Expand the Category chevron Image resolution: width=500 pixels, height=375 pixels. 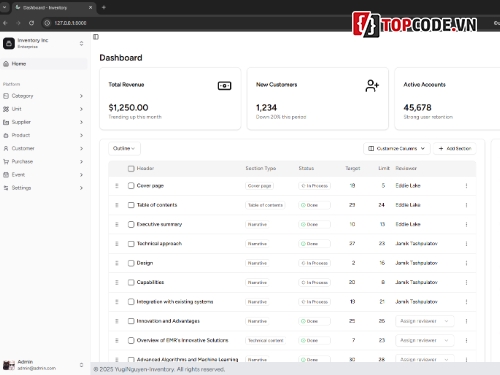click(81, 96)
